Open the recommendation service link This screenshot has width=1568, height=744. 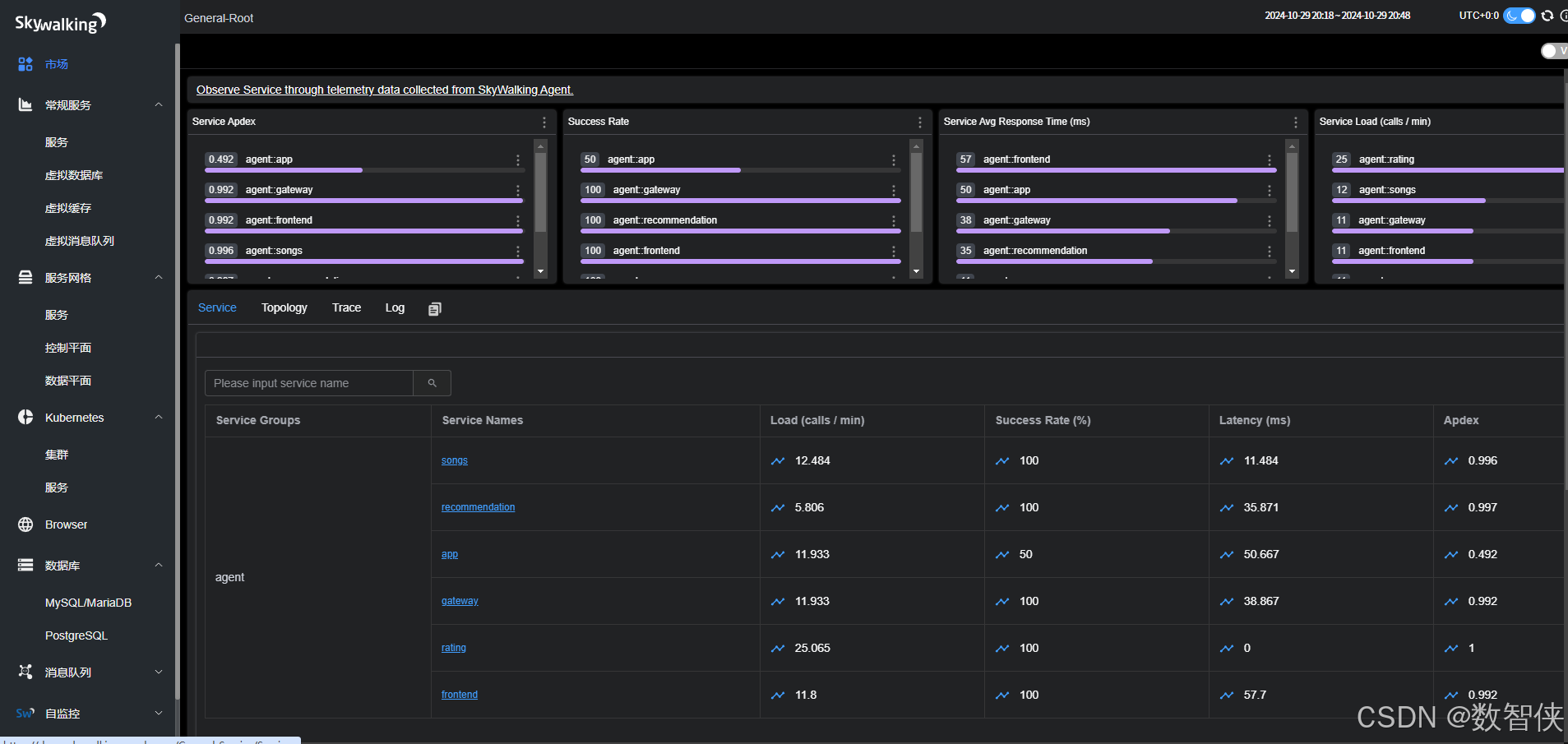(479, 507)
